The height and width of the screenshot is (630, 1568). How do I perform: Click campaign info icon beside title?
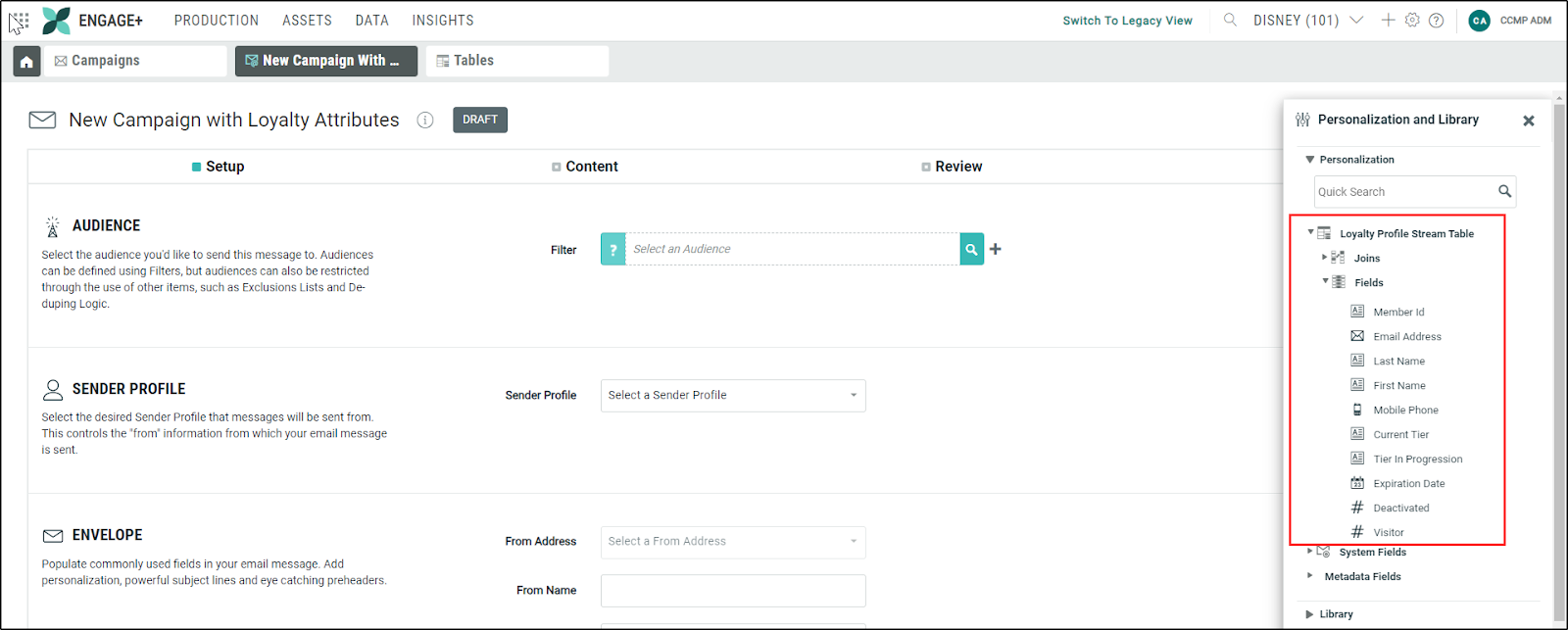[425, 120]
